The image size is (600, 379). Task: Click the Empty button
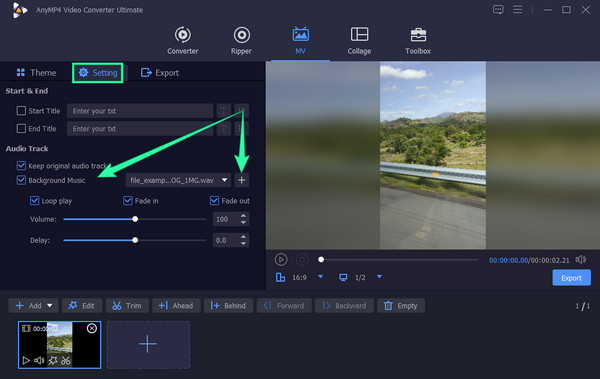(401, 305)
